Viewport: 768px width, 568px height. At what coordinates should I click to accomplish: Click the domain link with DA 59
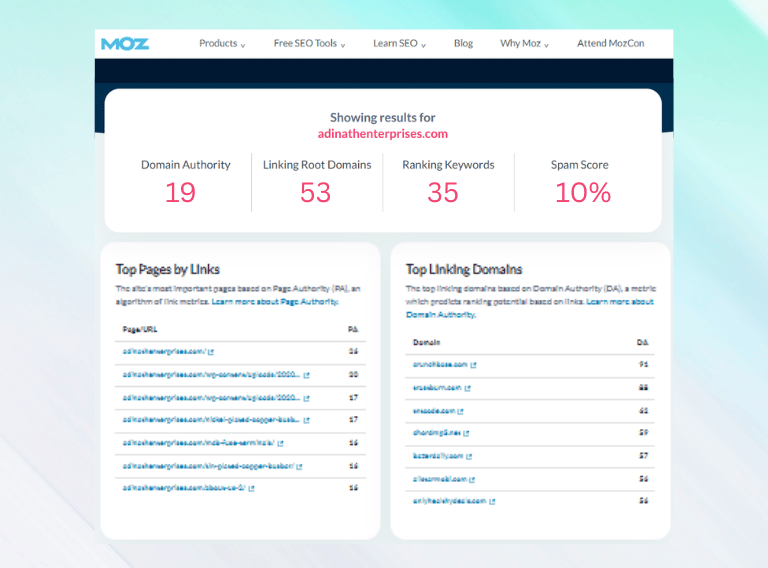pyautogui.click(x=436, y=432)
